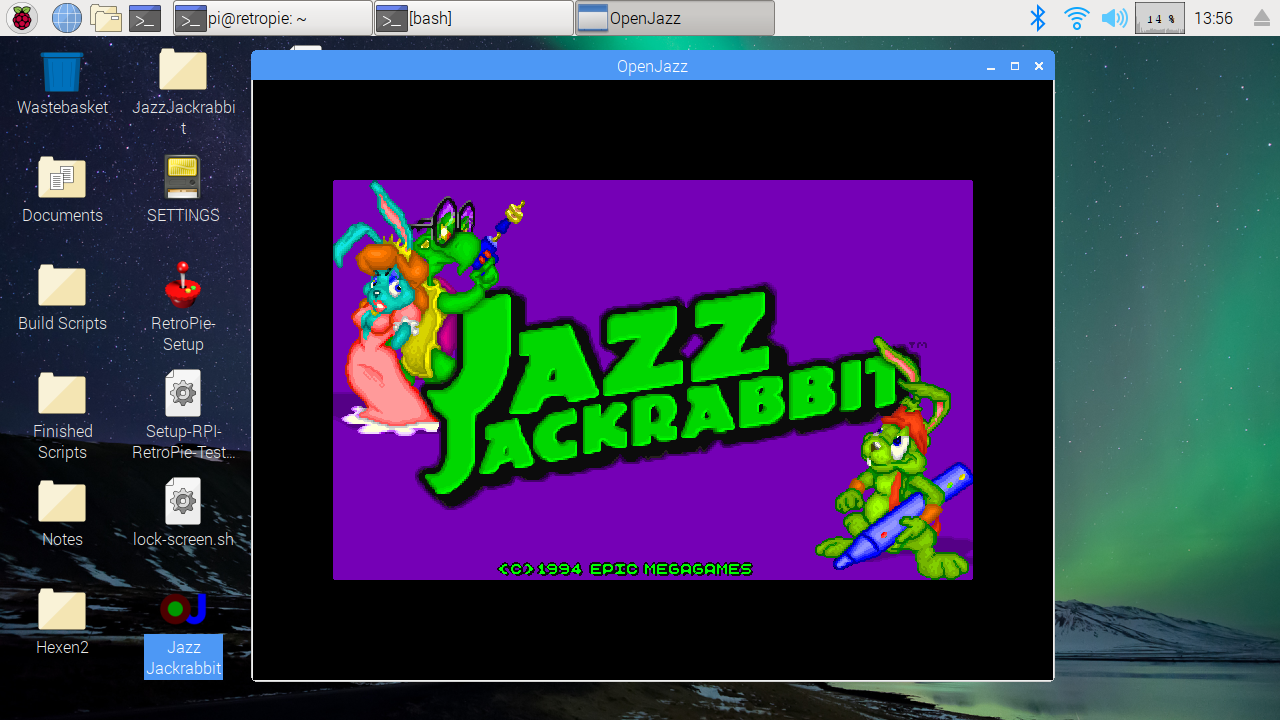The image size is (1280, 720).
Task: Open the Raspberry Pi main menu
Action: tap(22, 18)
